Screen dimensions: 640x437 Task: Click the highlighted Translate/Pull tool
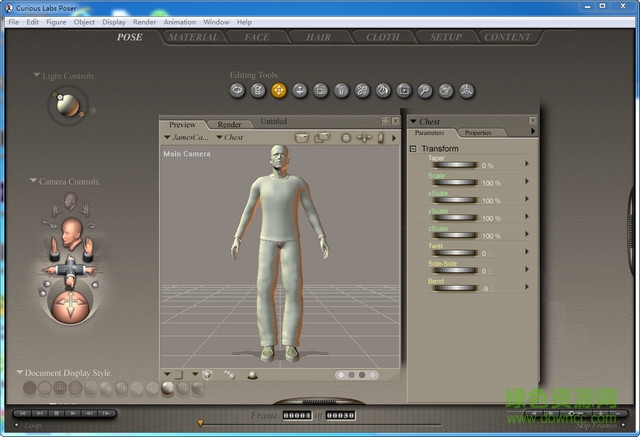[x=279, y=91]
